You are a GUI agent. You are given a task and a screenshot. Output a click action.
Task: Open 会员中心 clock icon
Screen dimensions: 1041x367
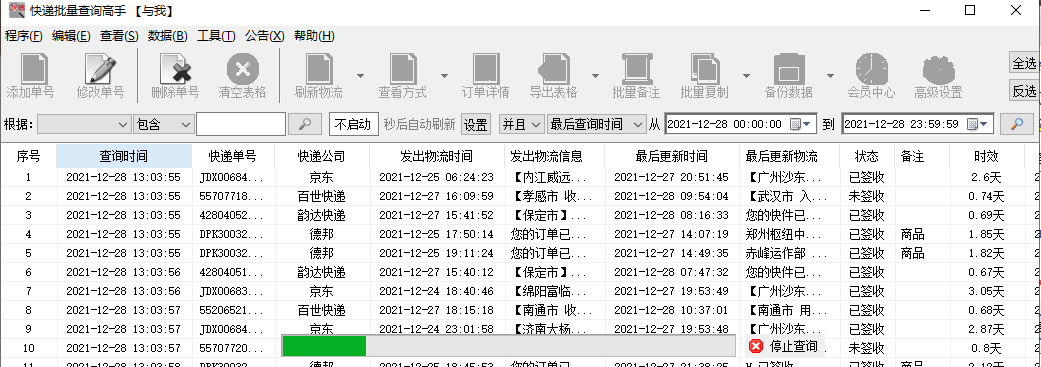[871, 69]
